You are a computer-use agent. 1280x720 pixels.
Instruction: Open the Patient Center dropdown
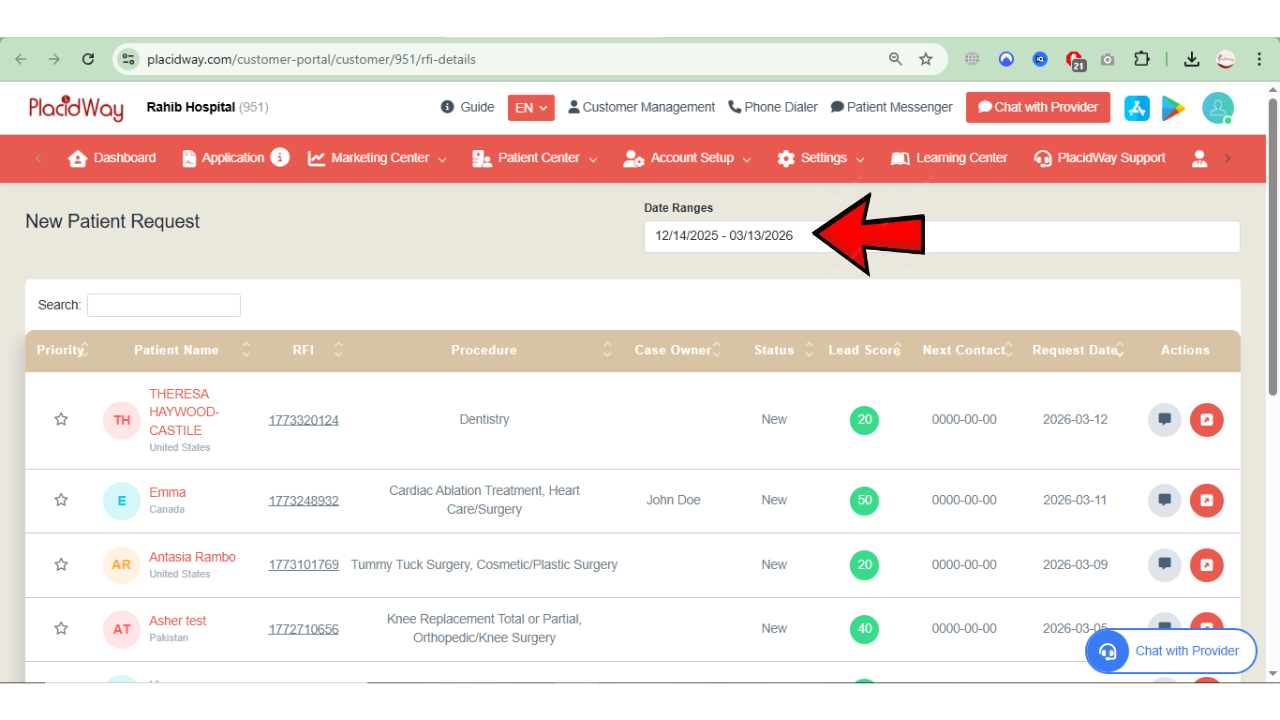pyautogui.click(x=535, y=158)
